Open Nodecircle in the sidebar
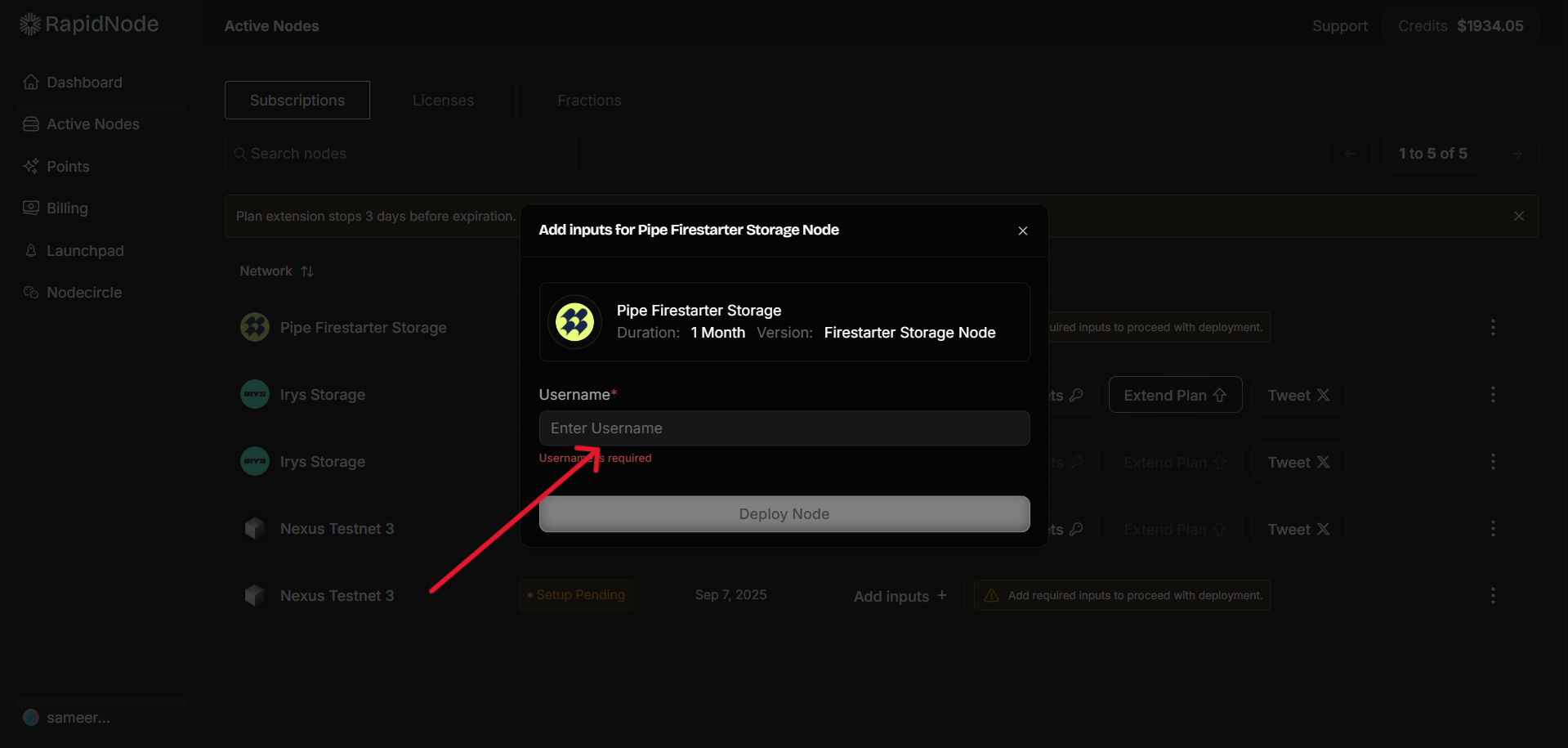 coord(84,293)
